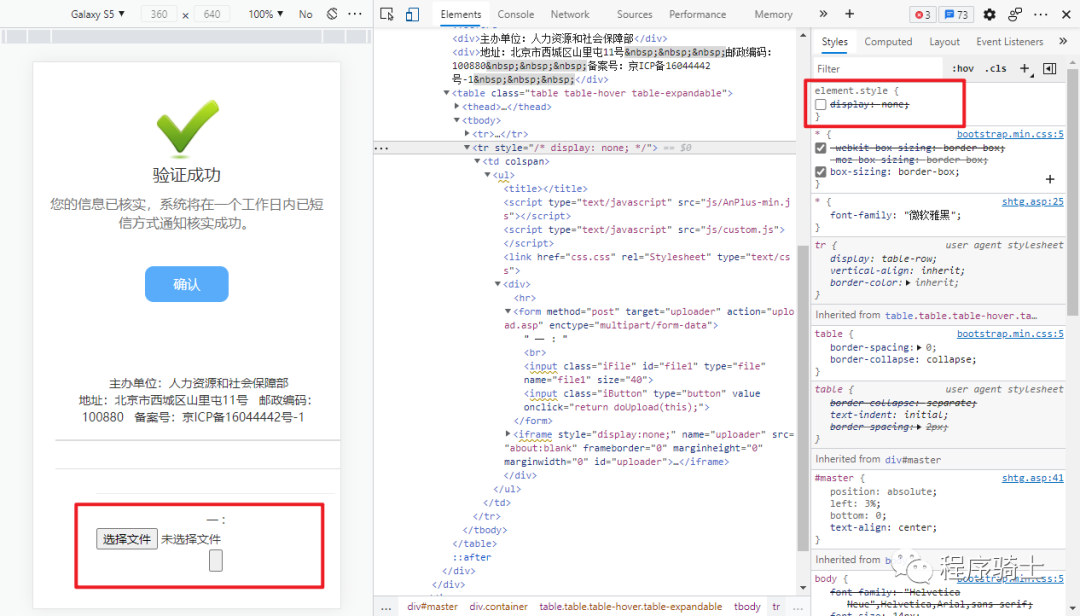Open the 100% zoom dropdown
Viewport: 1080px width, 616px height.
click(x=266, y=14)
